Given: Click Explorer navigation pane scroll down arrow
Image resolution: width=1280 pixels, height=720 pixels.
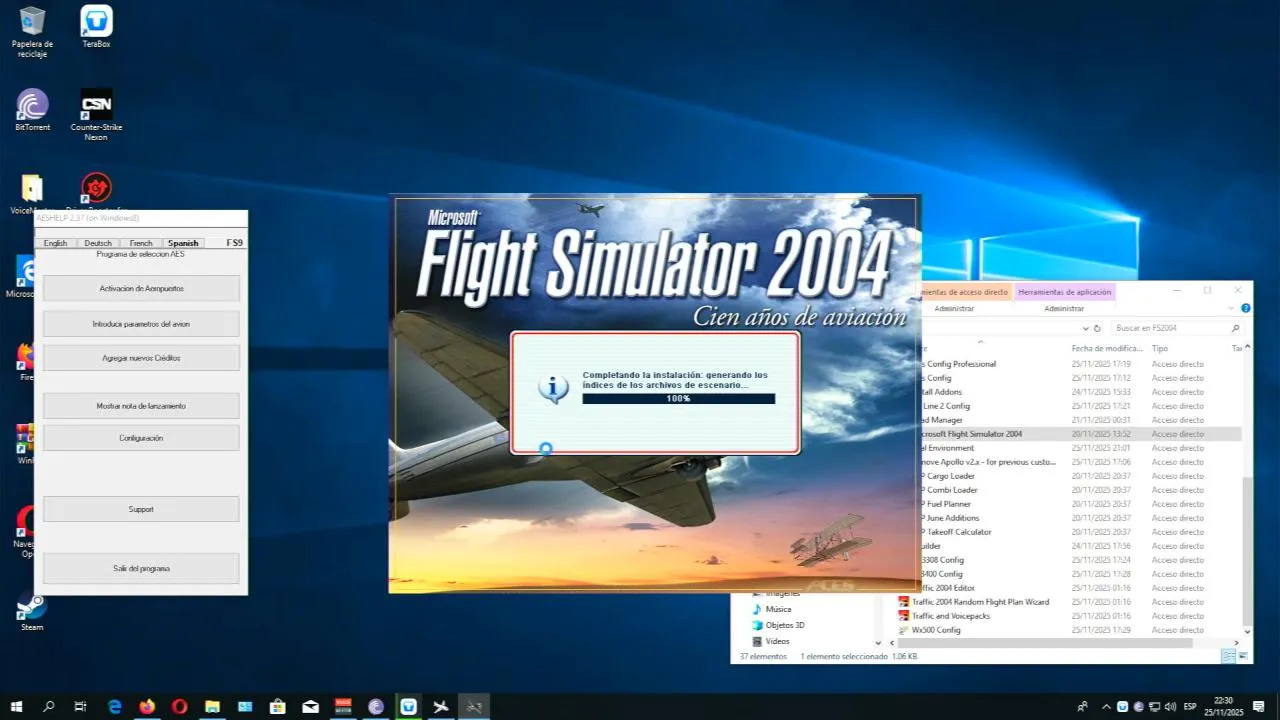Looking at the screenshot, I should [x=878, y=643].
